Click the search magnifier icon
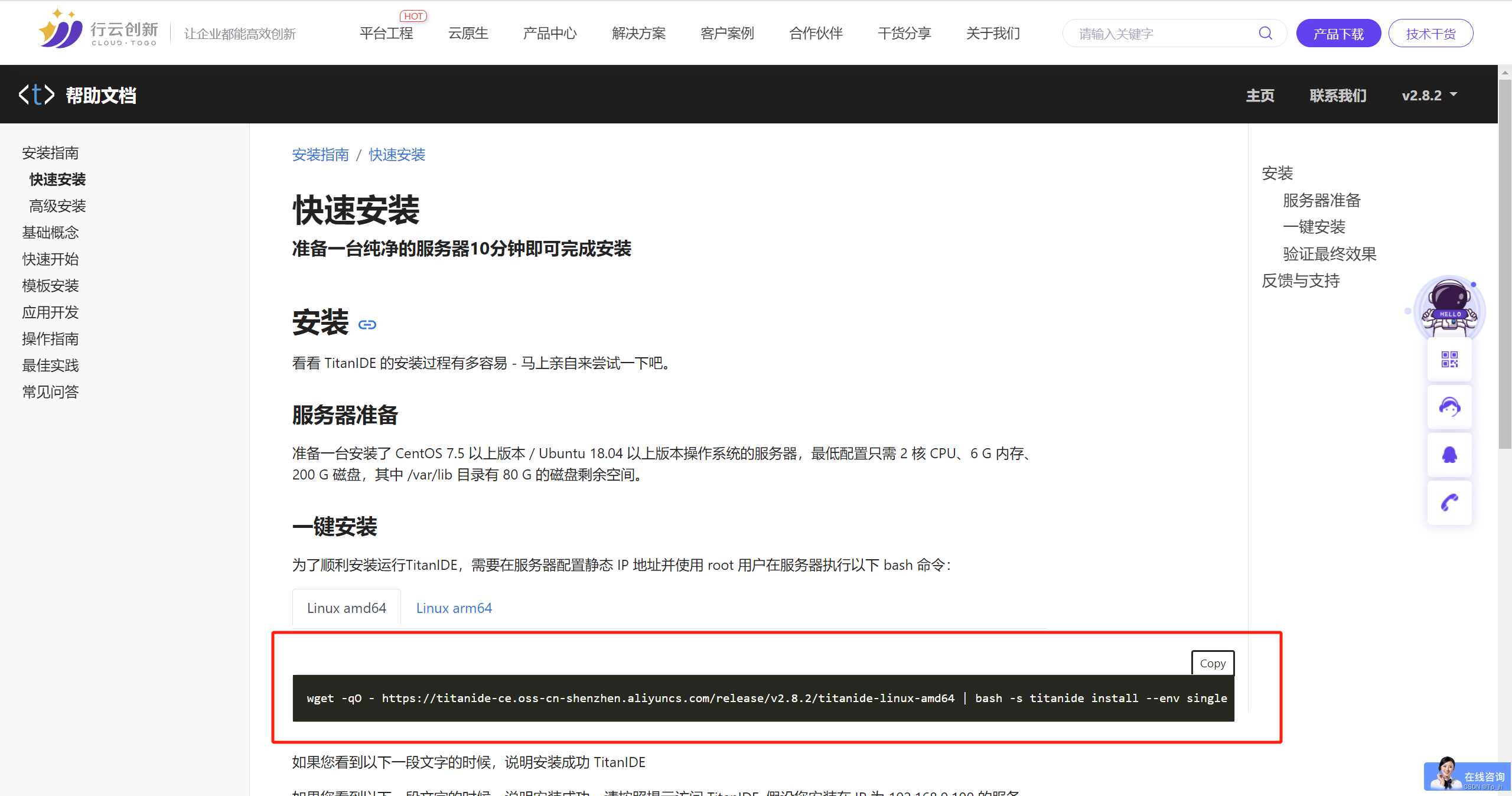 tap(1265, 33)
